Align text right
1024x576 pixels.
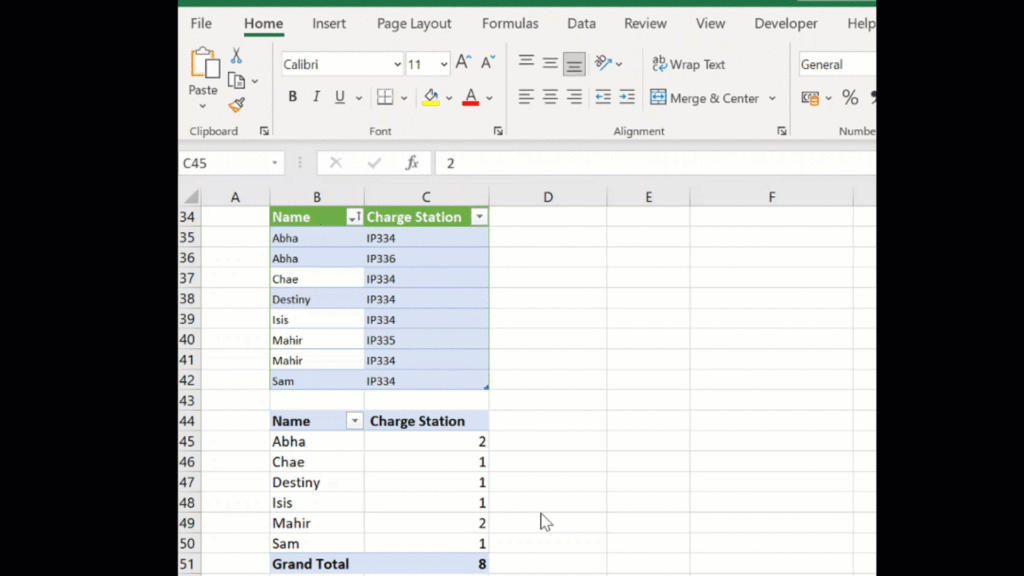[574, 97]
